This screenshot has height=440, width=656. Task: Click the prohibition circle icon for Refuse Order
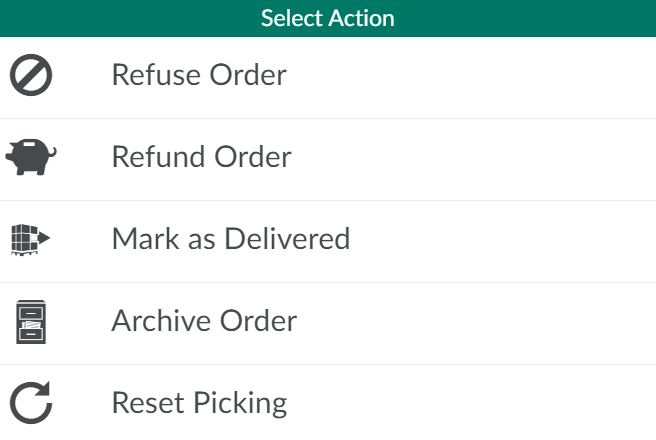point(31,77)
